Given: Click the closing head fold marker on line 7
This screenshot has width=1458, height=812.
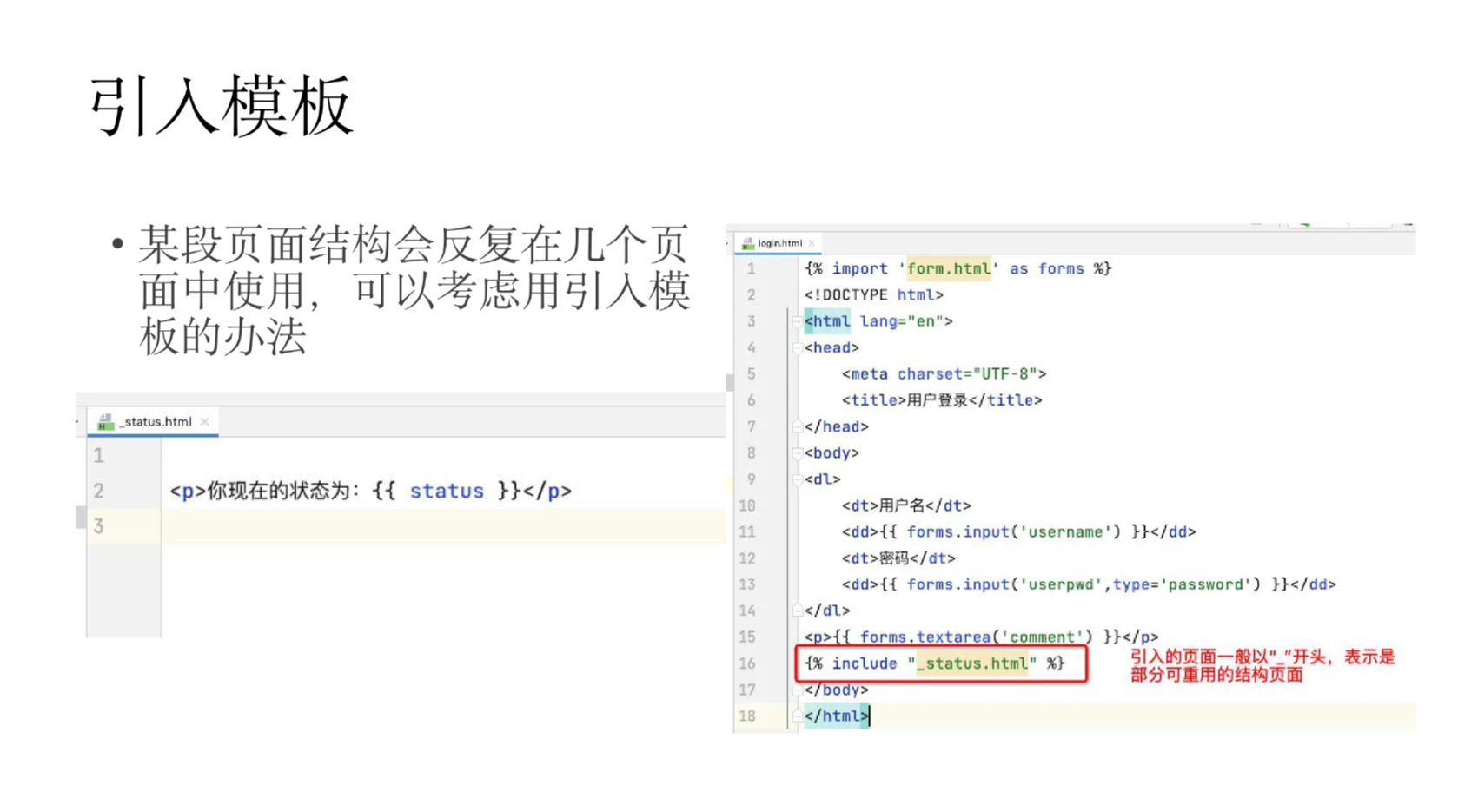Looking at the screenshot, I should coord(797,426).
